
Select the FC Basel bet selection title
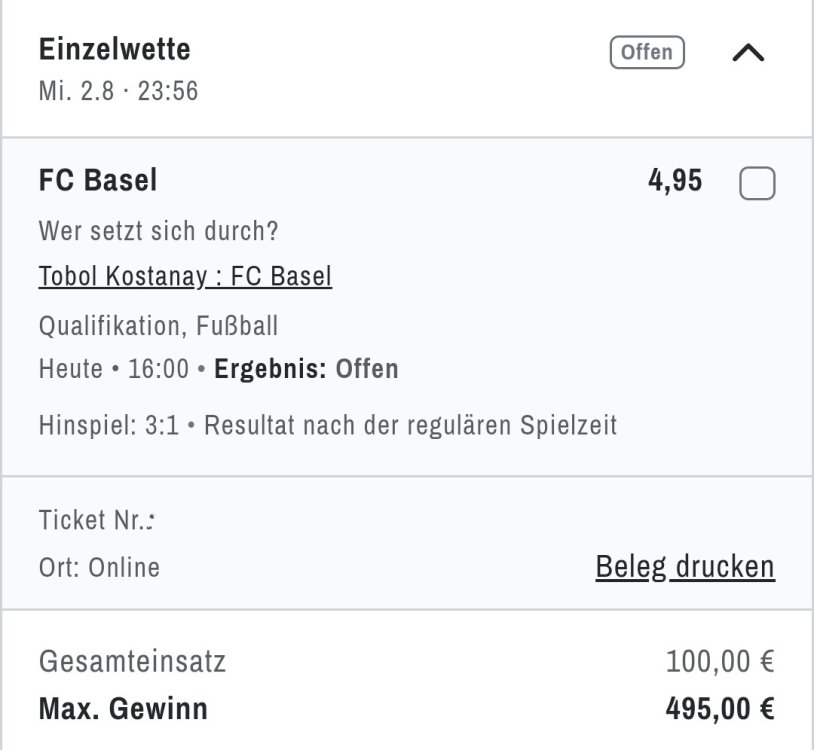pyautogui.click(x=98, y=181)
